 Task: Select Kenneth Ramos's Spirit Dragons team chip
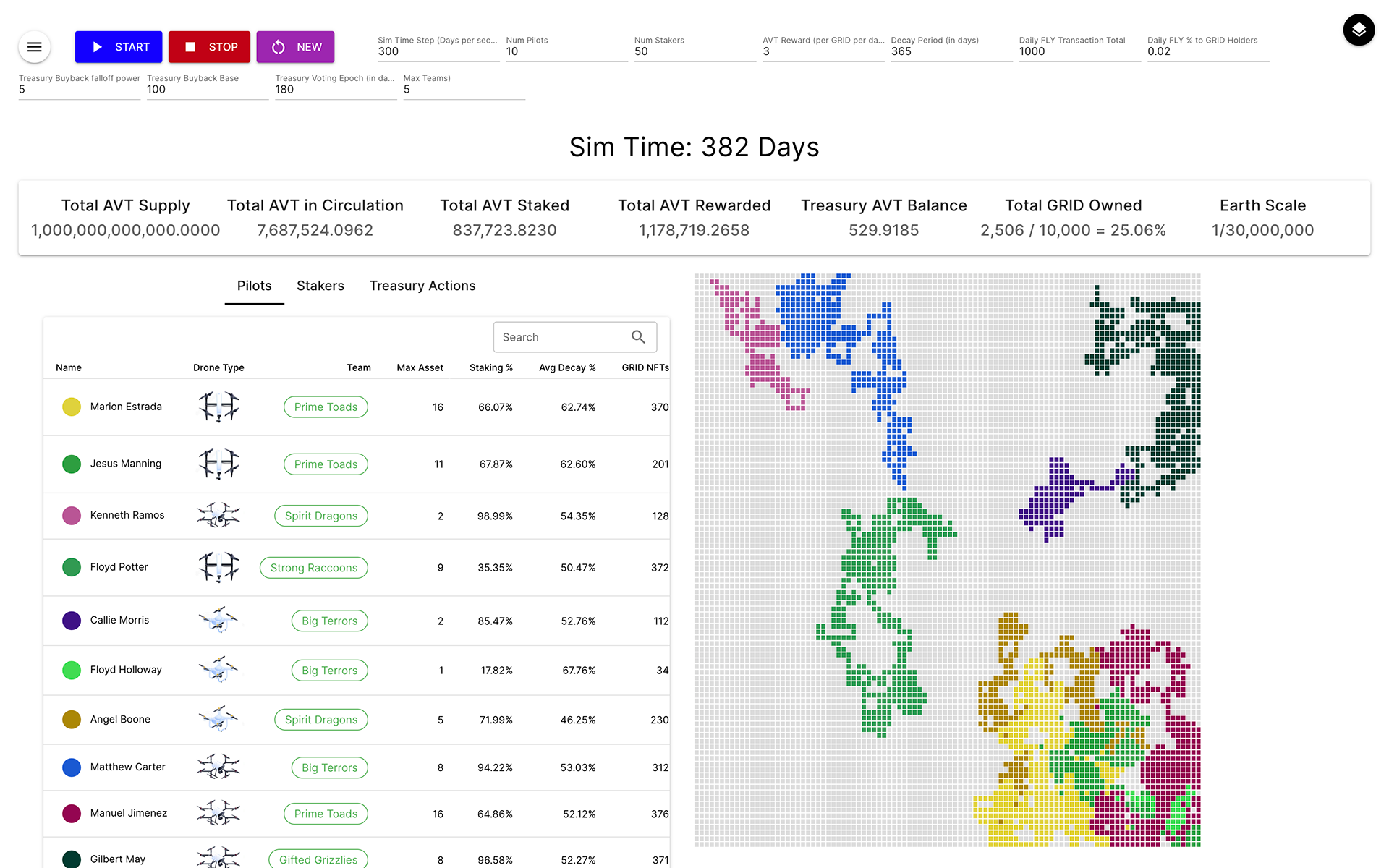point(321,516)
